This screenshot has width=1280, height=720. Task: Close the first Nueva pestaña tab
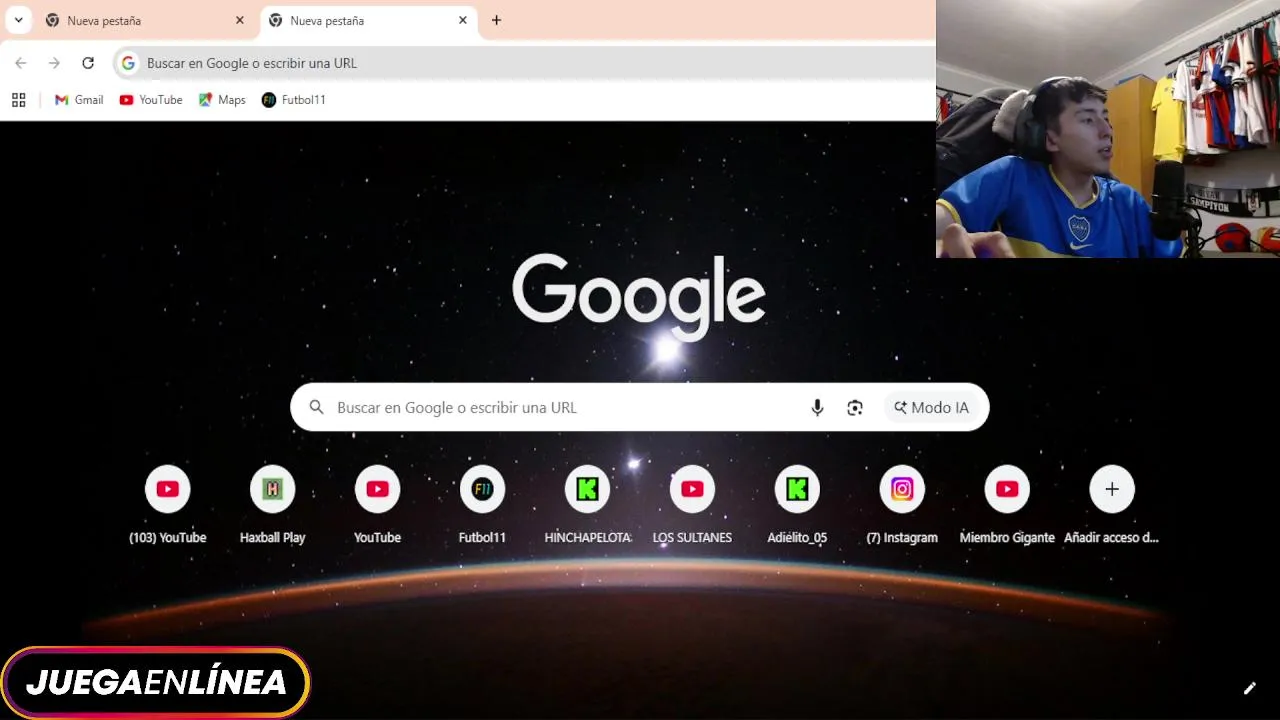[x=239, y=20]
